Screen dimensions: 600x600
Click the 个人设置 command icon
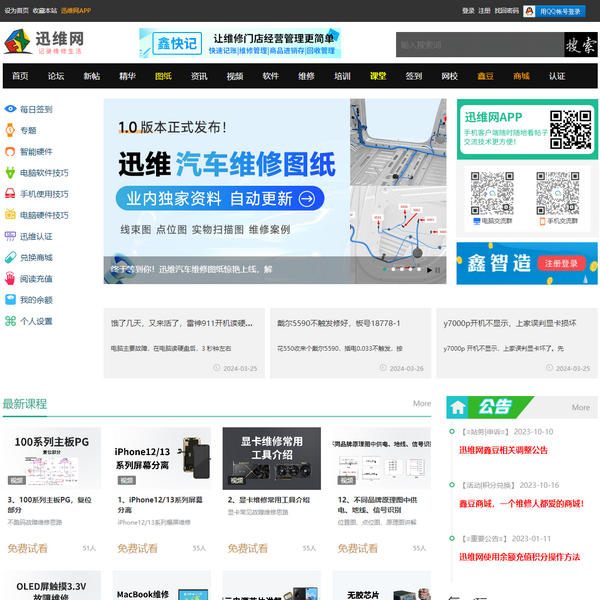point(10,321)
